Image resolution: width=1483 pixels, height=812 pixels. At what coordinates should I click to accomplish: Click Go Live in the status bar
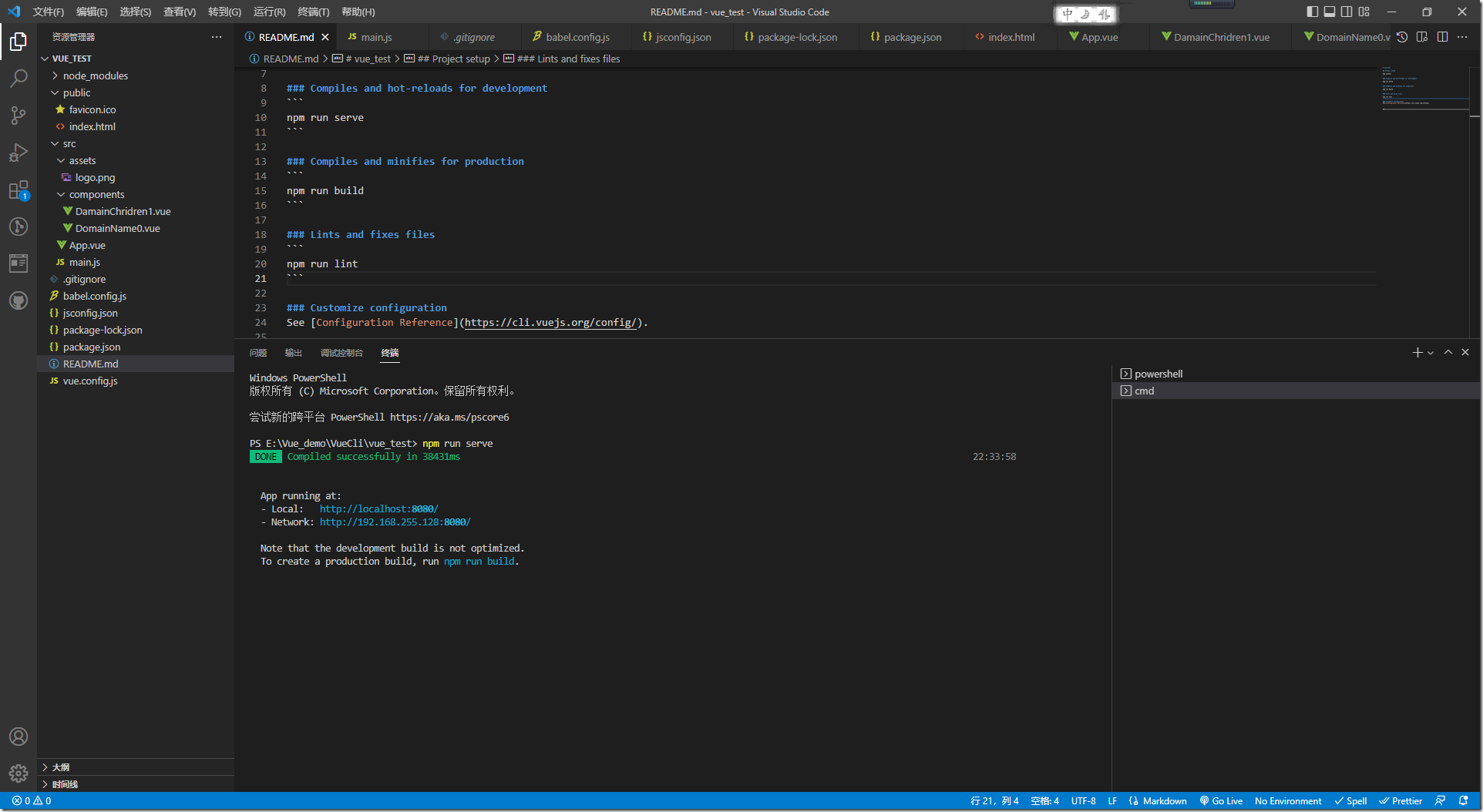pos(1221,801)
